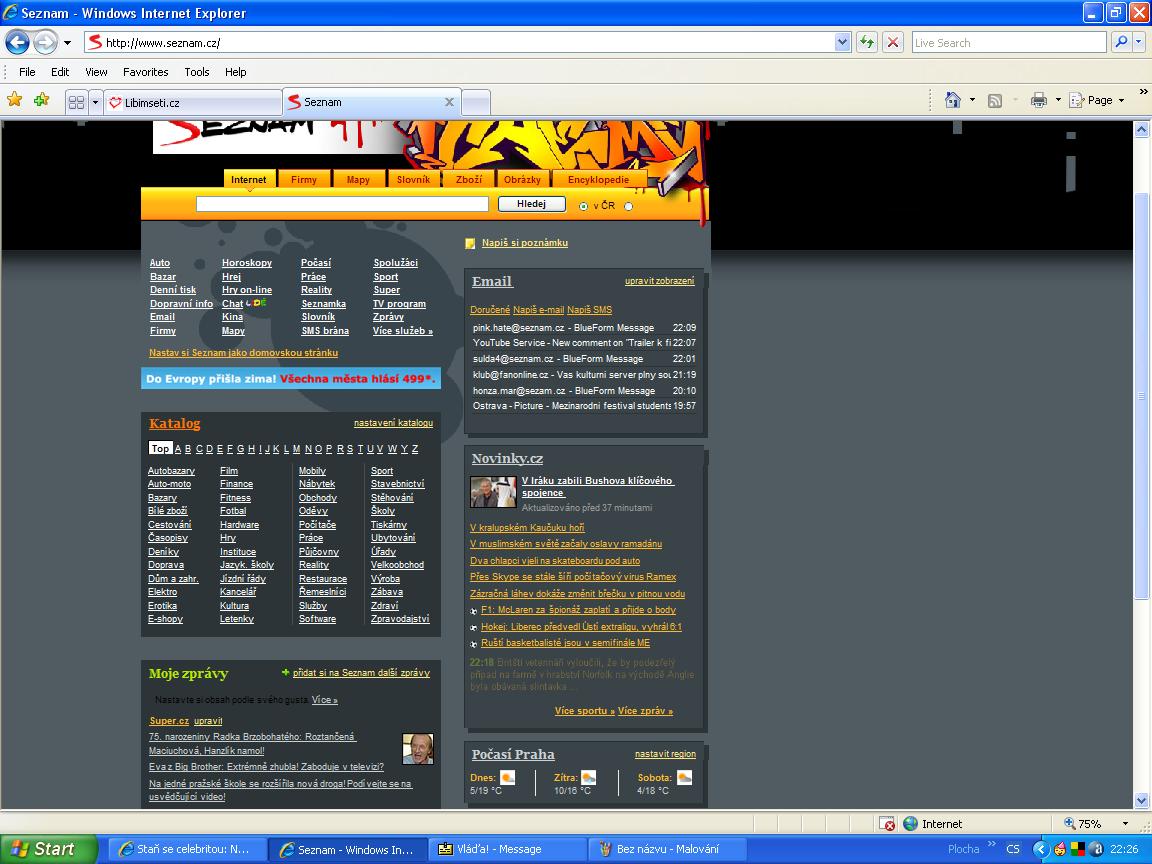This screenshot has height=864, width=1152.
Task: Click the vertical scrollbar thumb
Action: [x=1141, y=397]
